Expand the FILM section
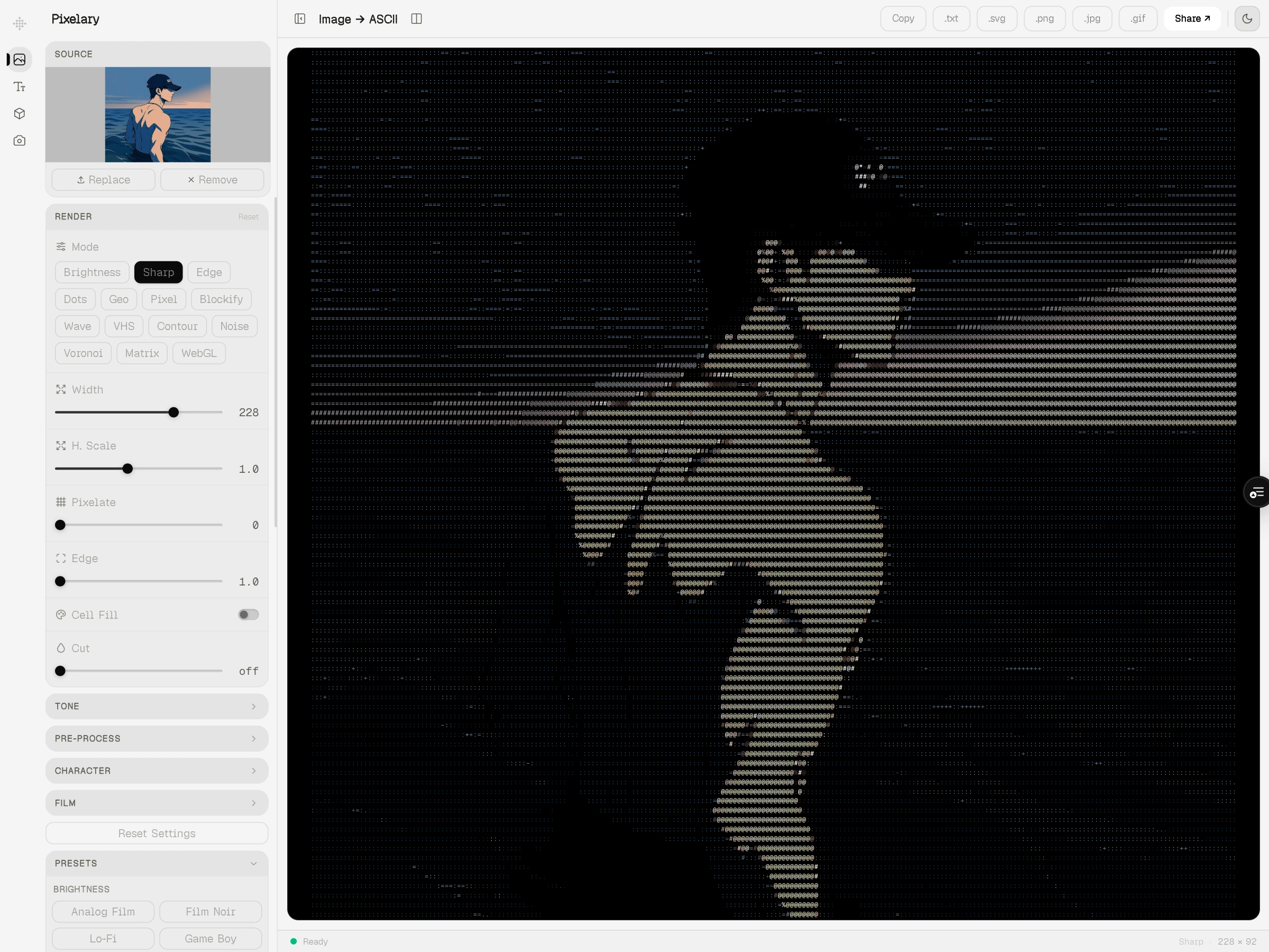The height and width of the screenshot is (952, 1269). (x=157, y=803)
